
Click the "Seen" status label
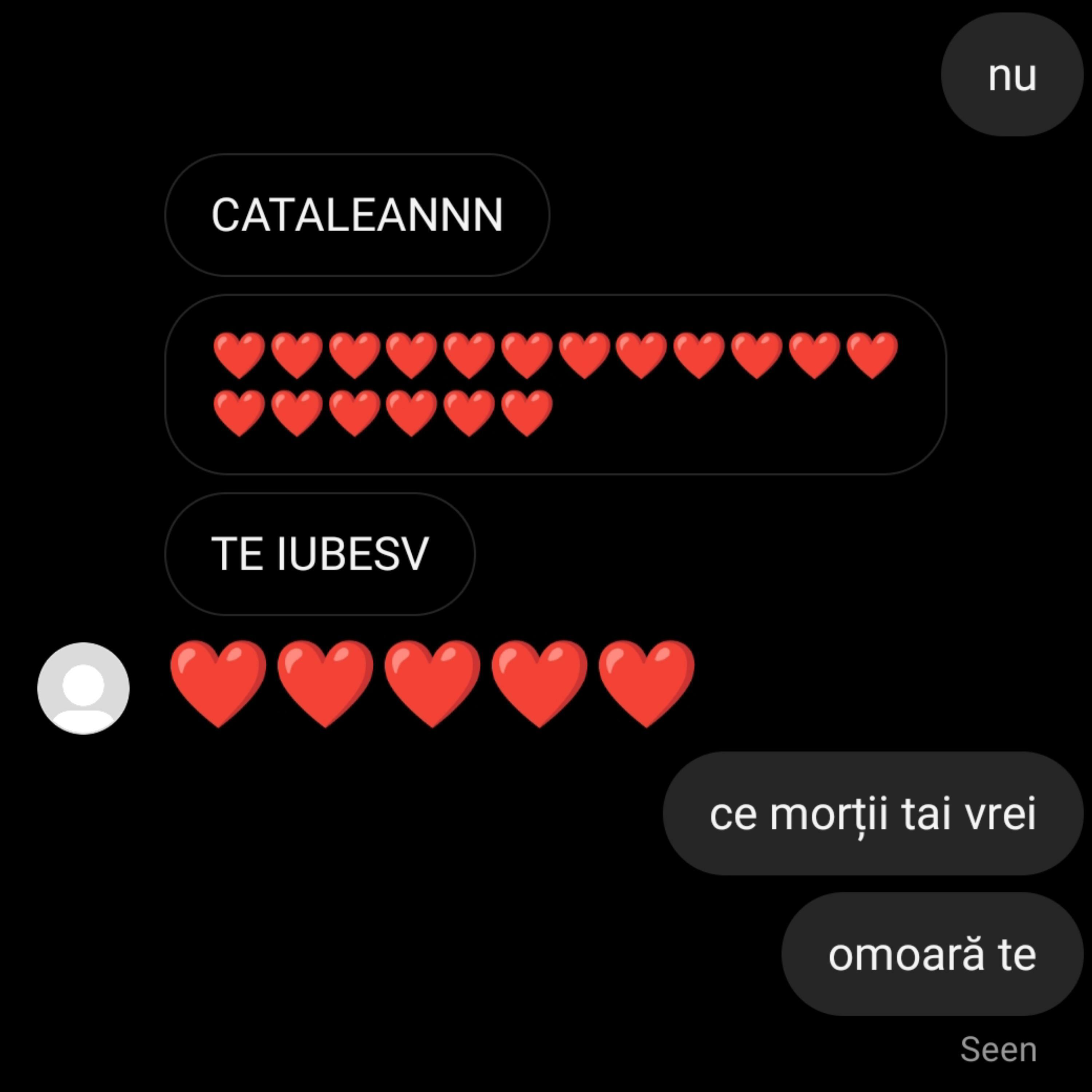click(x=998, y=1050)
